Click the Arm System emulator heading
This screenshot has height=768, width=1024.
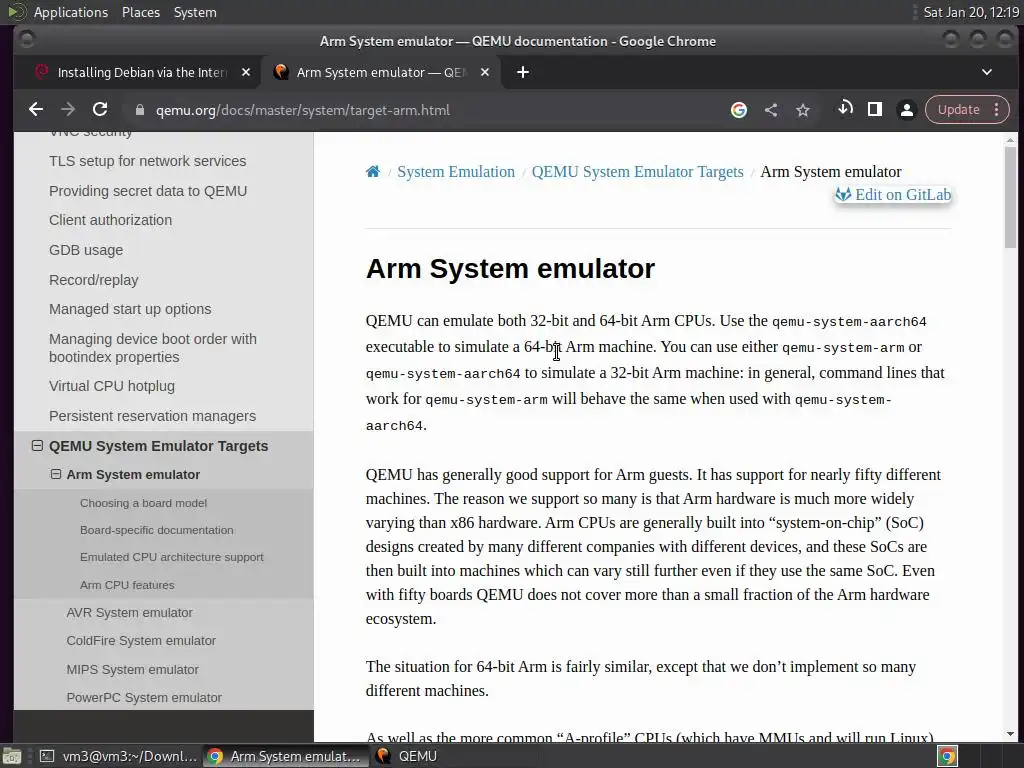[x=510, y=268]
